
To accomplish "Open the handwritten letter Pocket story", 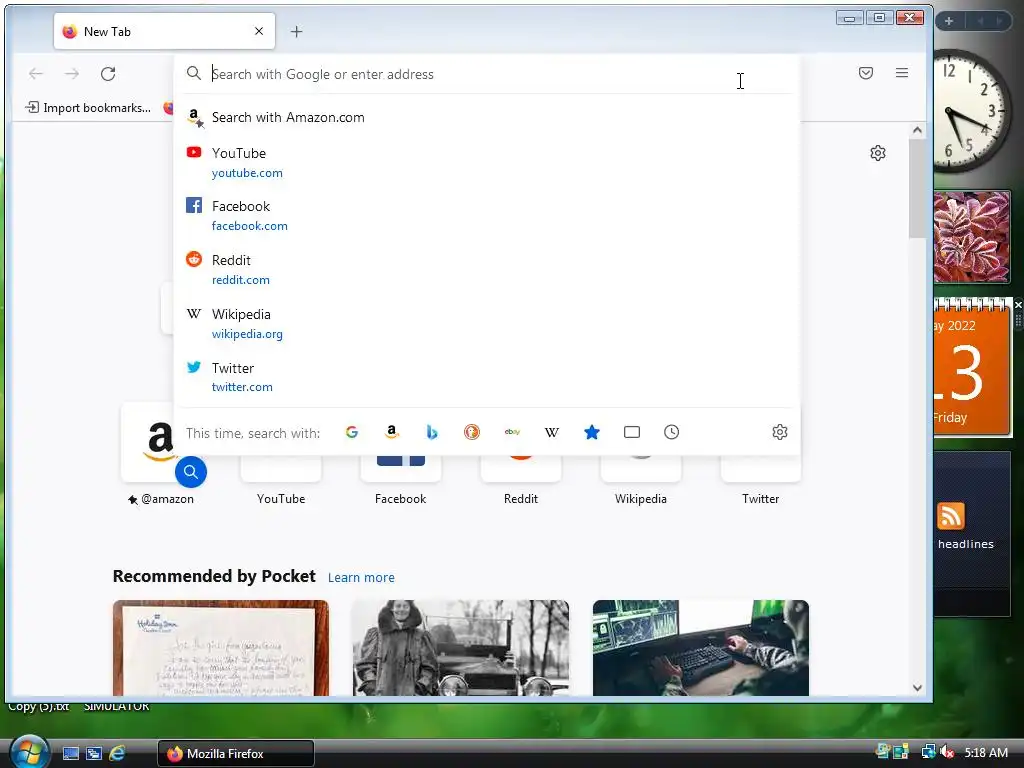I will (221, 648).
